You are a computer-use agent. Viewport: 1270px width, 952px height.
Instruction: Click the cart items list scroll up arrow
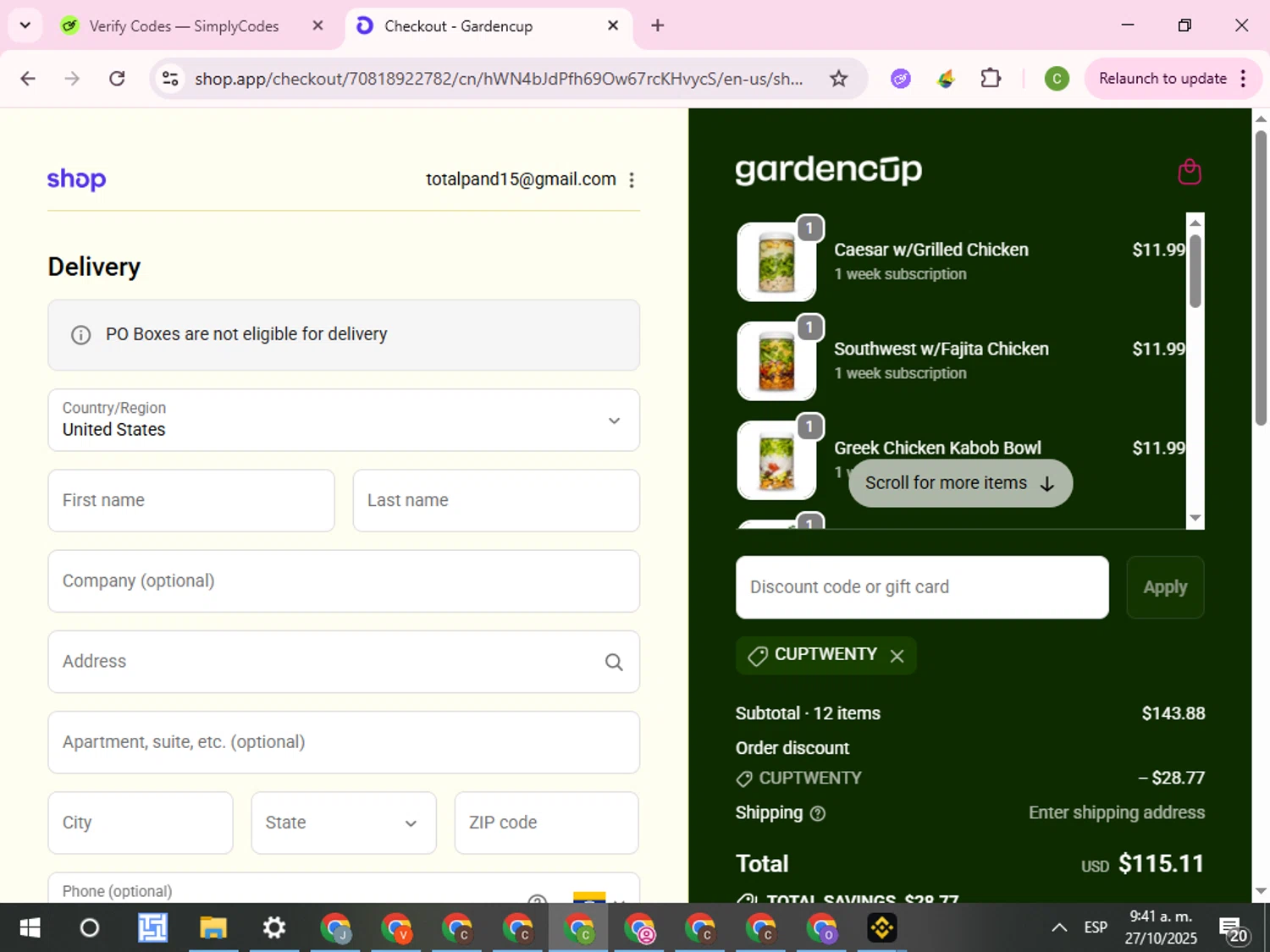[x=1195, y=223]
